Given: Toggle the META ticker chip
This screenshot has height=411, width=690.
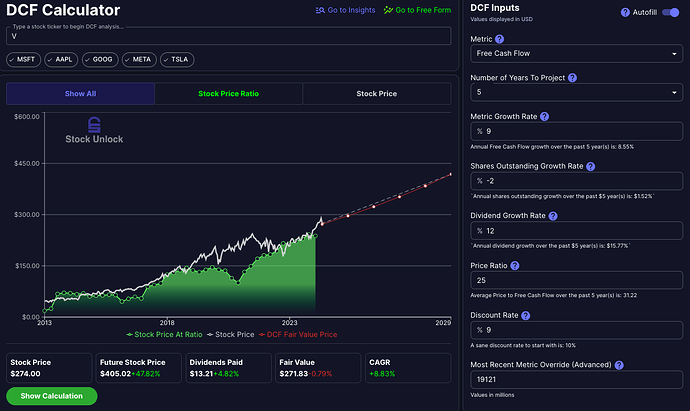Looking at the screenshot, I should coord(139,59).
